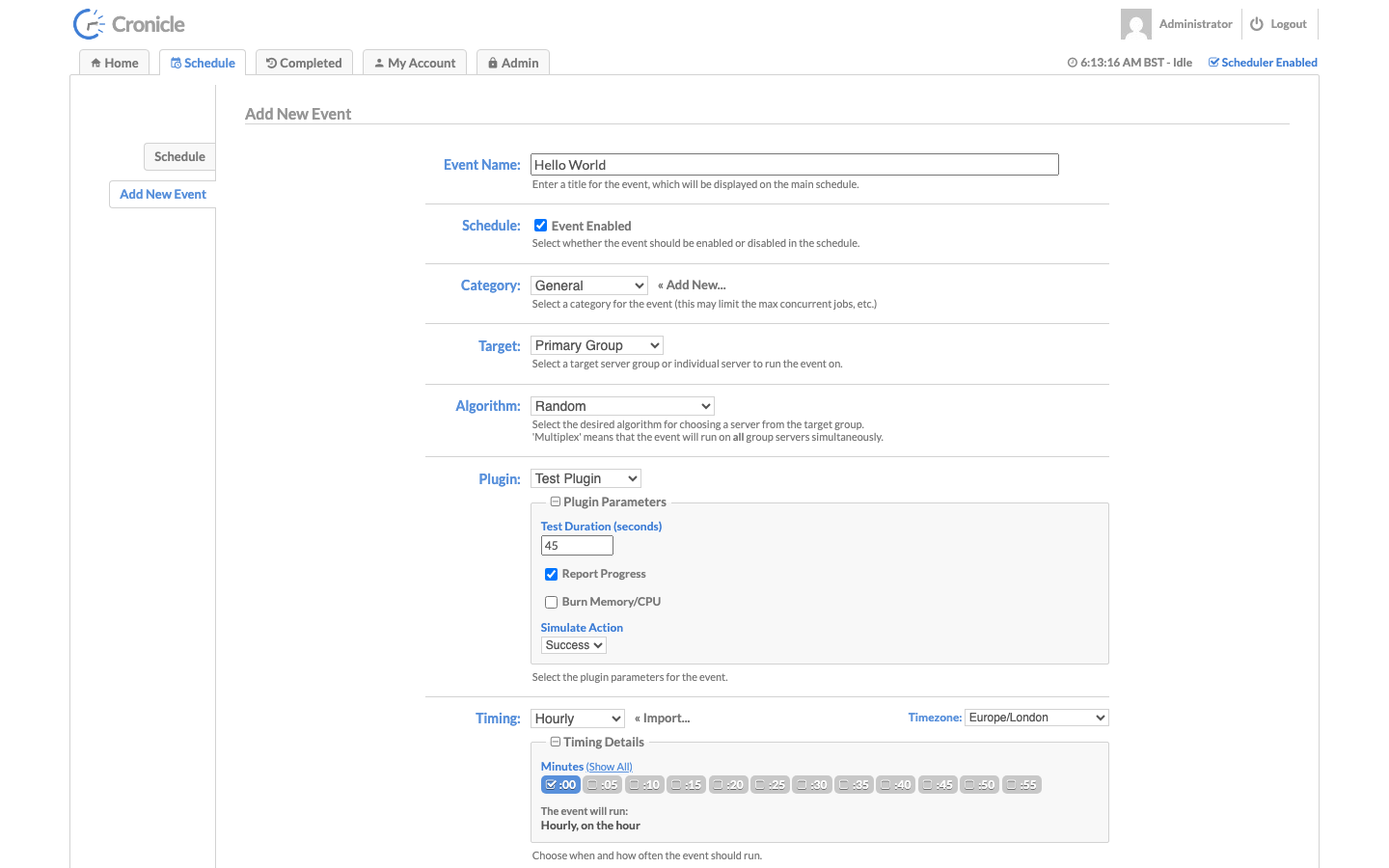Open the Timezone dropdown

[1037, 718]
